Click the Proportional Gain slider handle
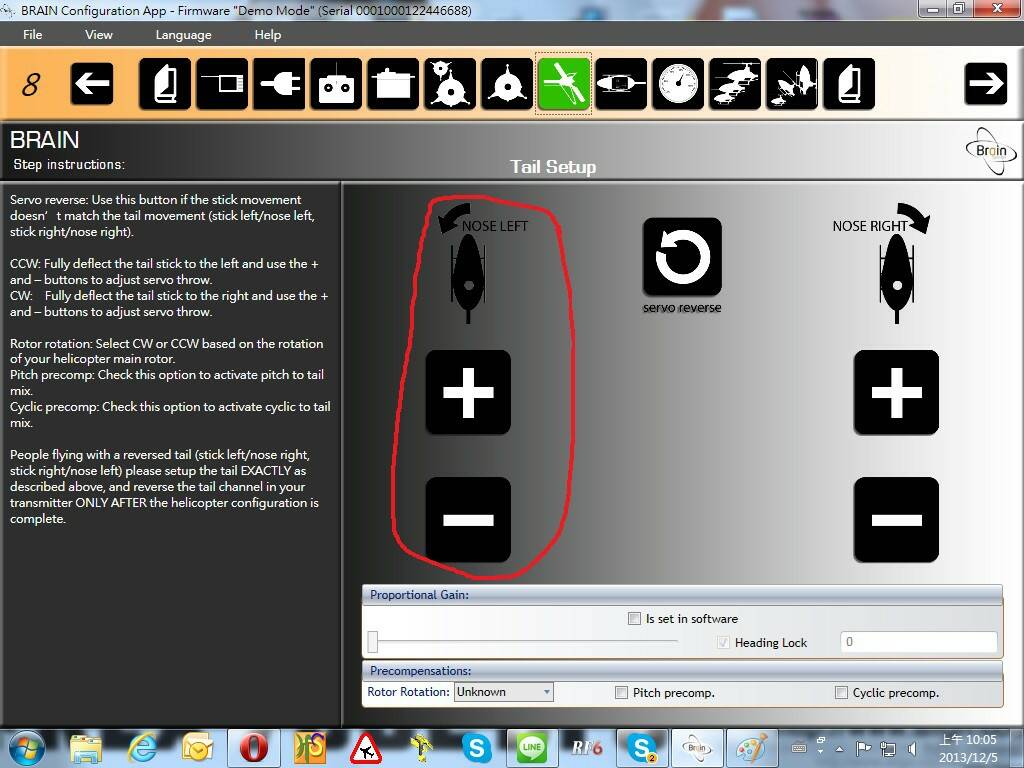The width and height of the screenshot is (1024, 768). click(373, 642)
